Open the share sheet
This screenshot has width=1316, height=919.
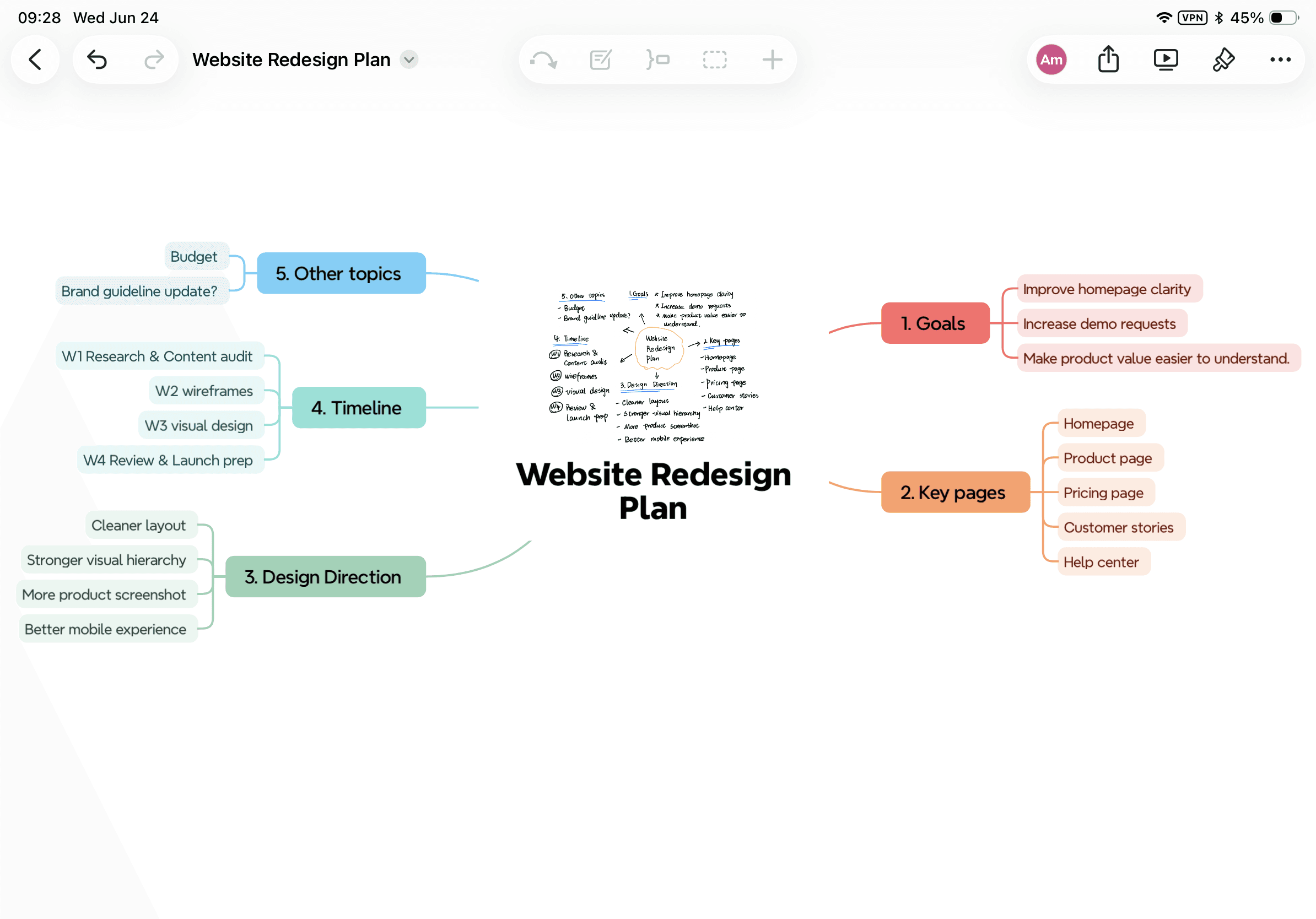(1108, 60)
